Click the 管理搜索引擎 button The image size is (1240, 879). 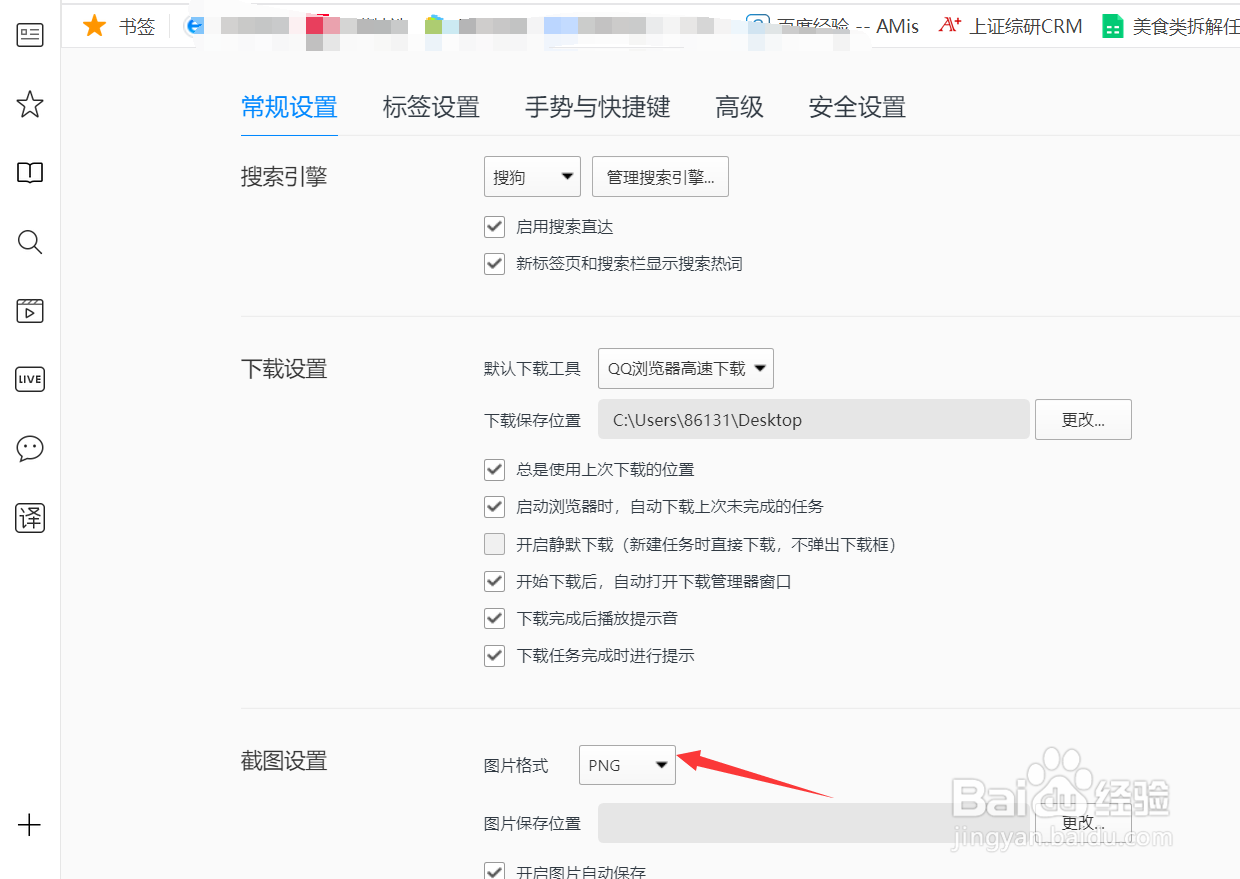click(x=660, y=176)
